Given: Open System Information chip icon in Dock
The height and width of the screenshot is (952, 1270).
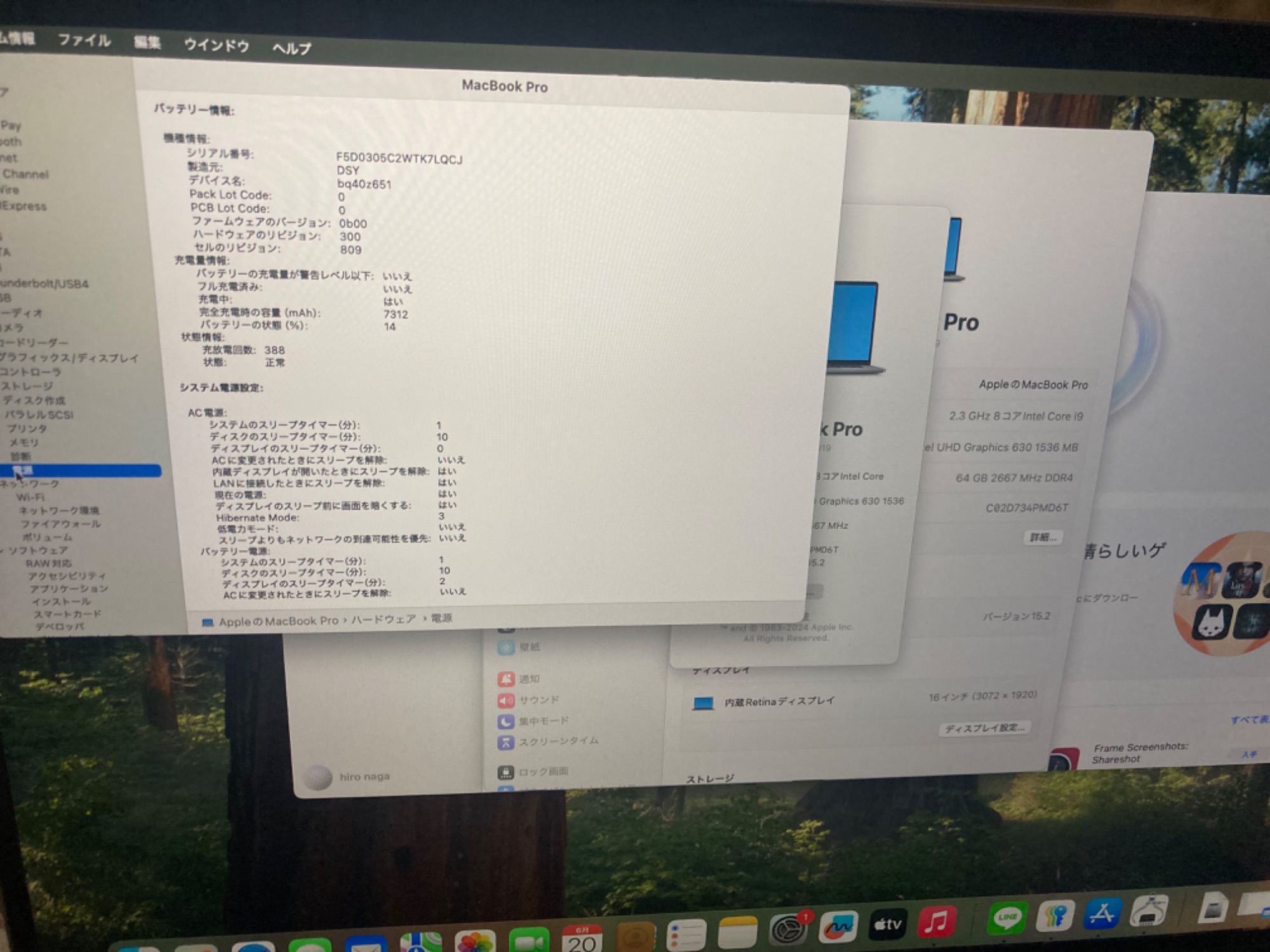Looking at the screenshot, I should (x=1149, y=912).
